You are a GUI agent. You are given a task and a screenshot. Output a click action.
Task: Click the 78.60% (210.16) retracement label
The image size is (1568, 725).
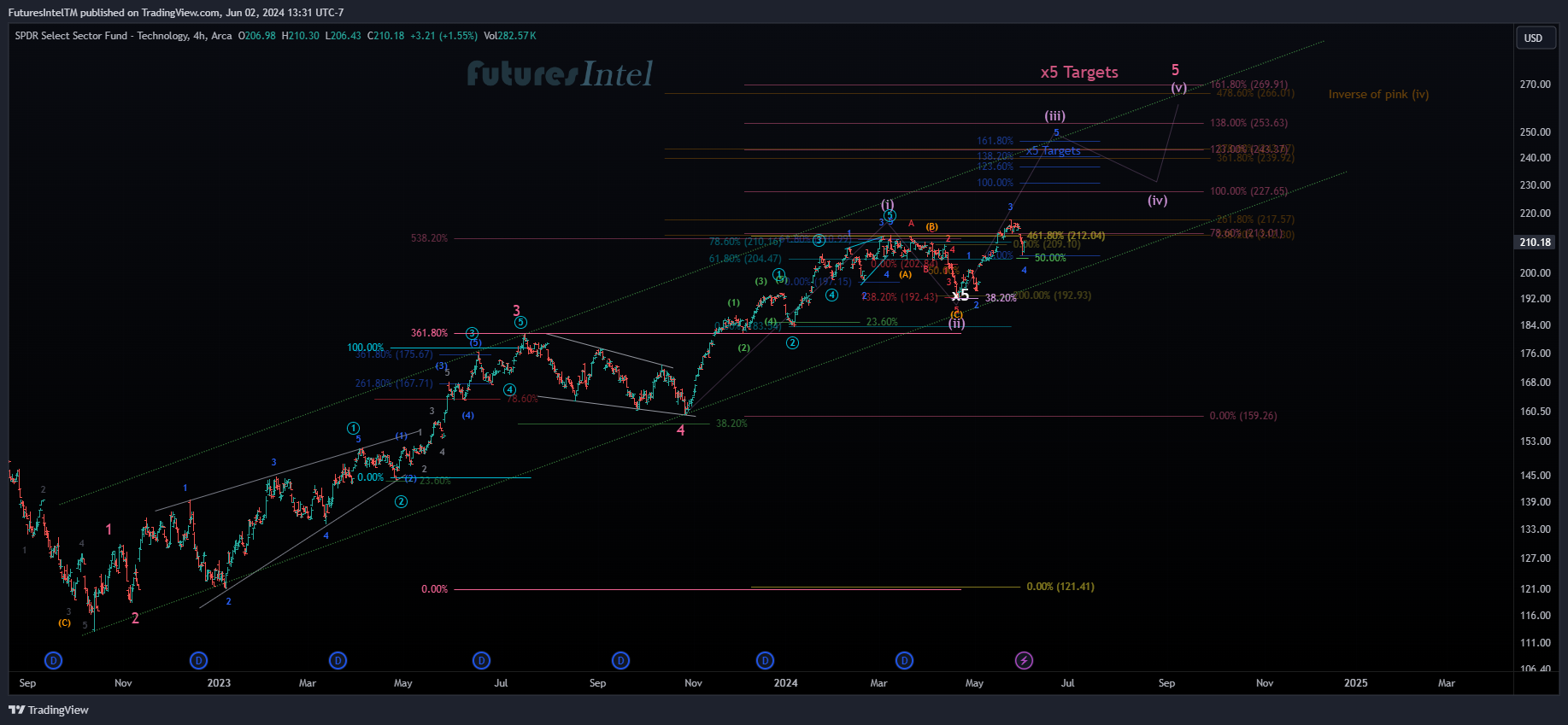(745, 243)
